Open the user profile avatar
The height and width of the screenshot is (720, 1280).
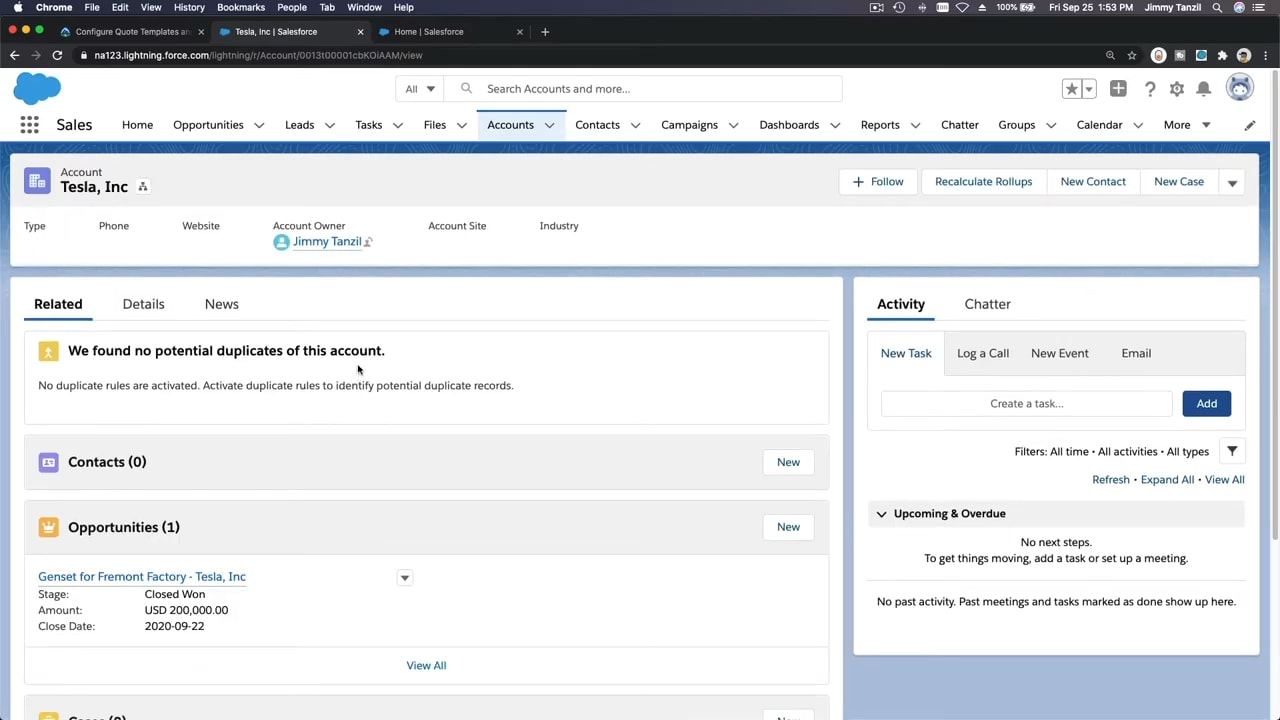1240,88
